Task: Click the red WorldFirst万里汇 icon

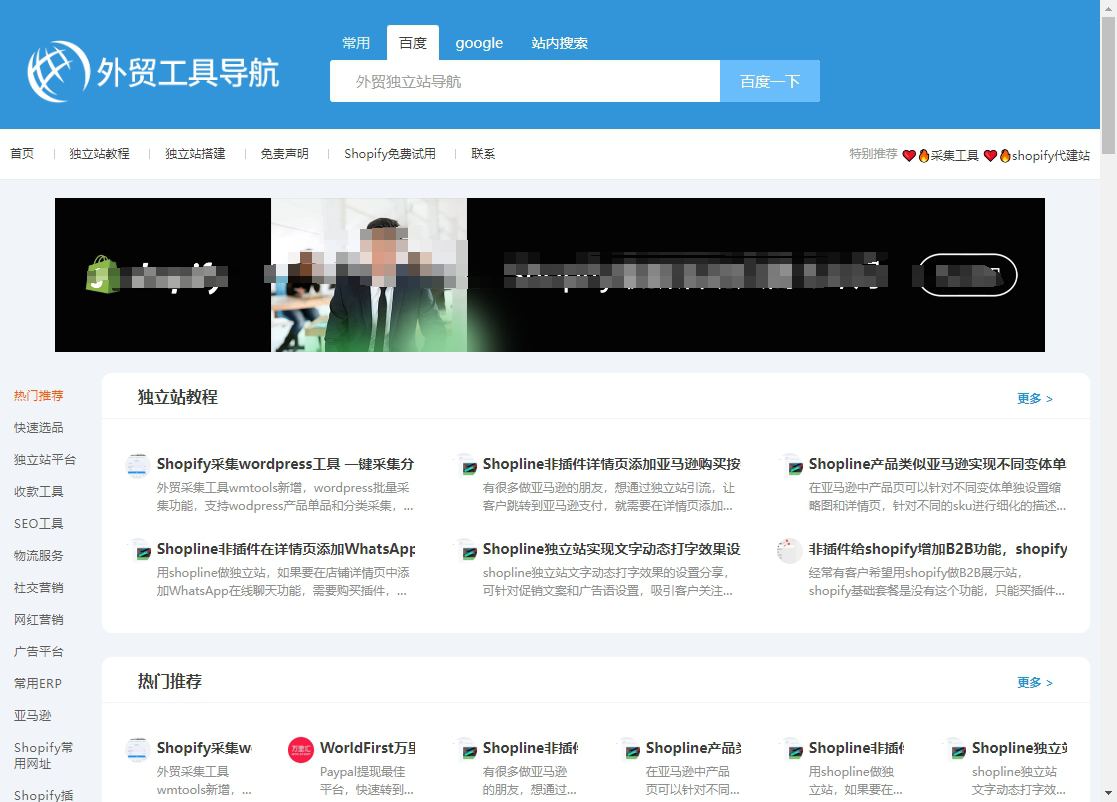Action: (x=301, y=749)
